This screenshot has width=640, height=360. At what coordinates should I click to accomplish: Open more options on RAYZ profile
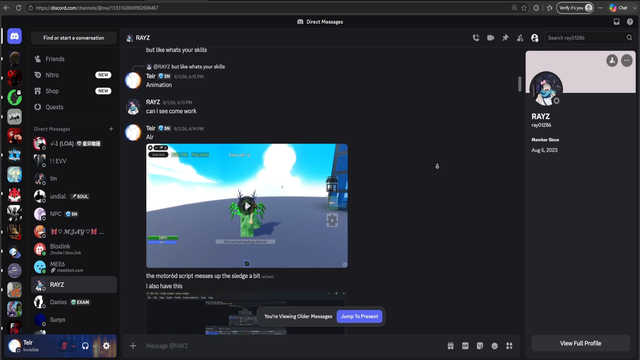627,61
